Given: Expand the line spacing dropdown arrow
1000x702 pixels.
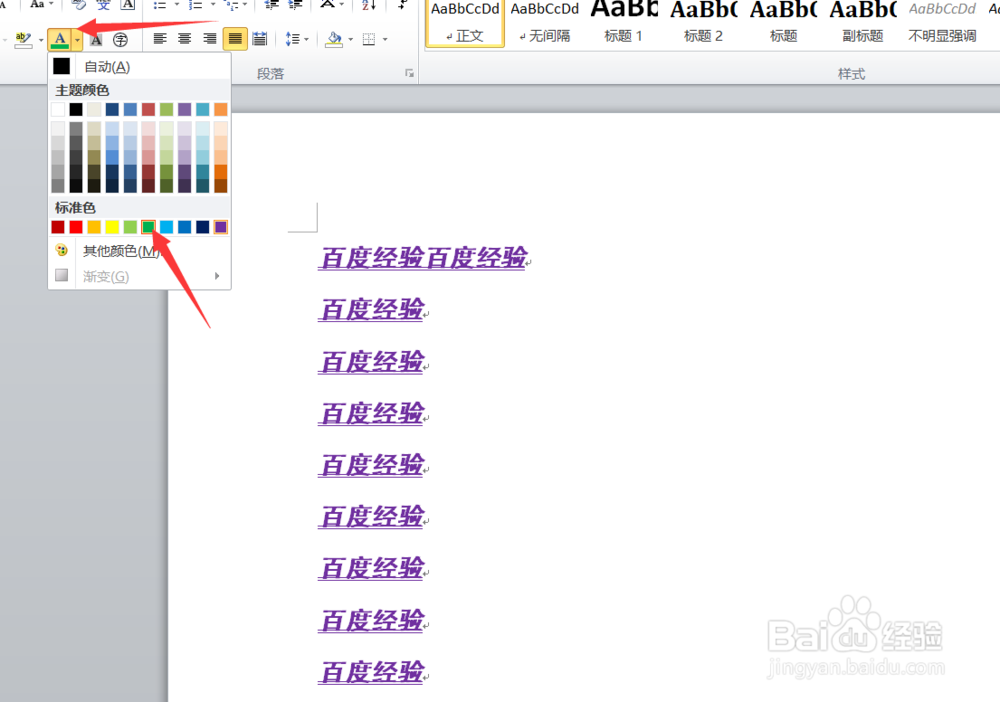Looking at the screenshot, I should 307,40.
